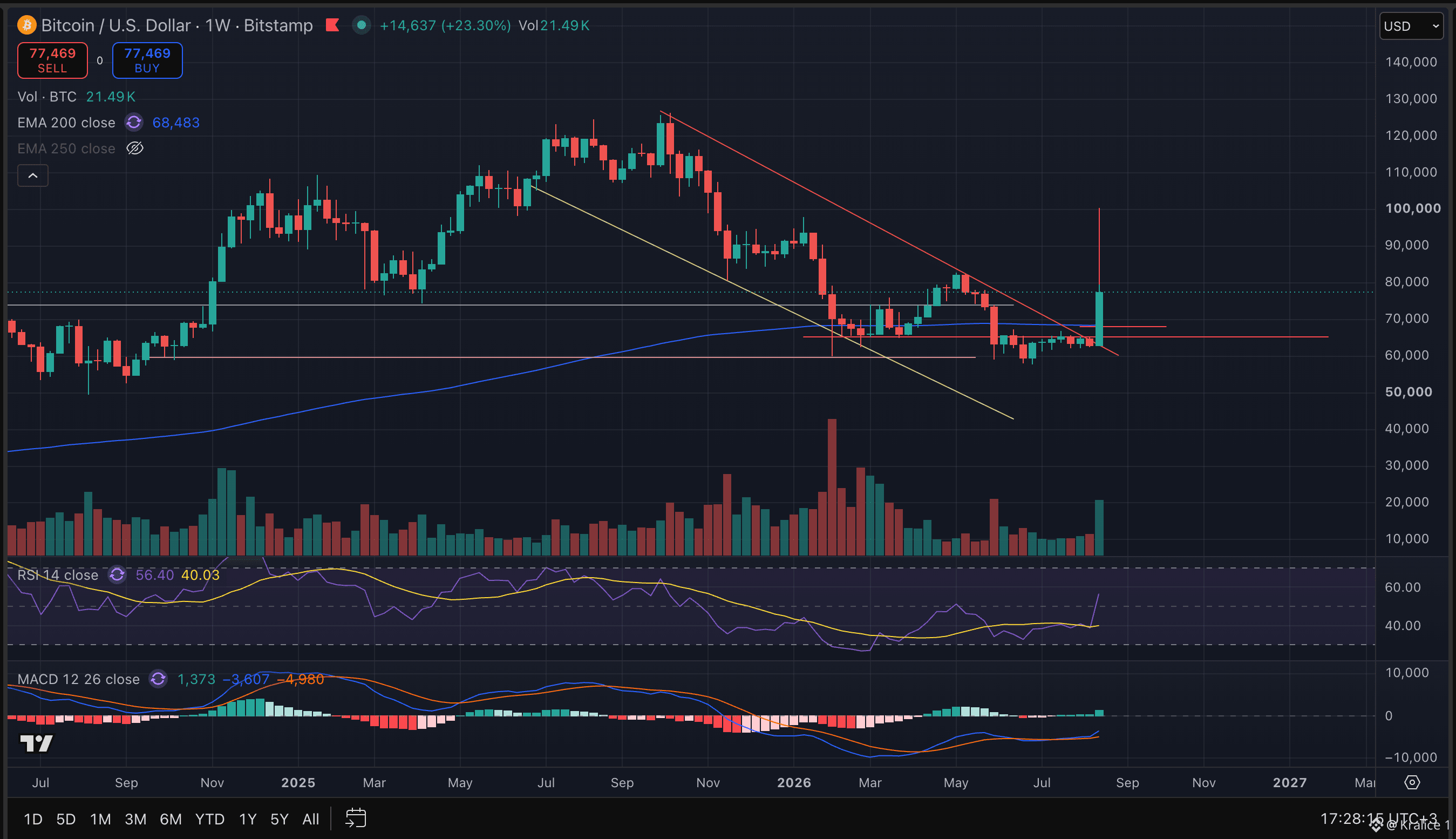This screenshot has height=839, width=1456.
Task: Click the green market status dot
Action: pyautogui.click(x=361, y=25)
